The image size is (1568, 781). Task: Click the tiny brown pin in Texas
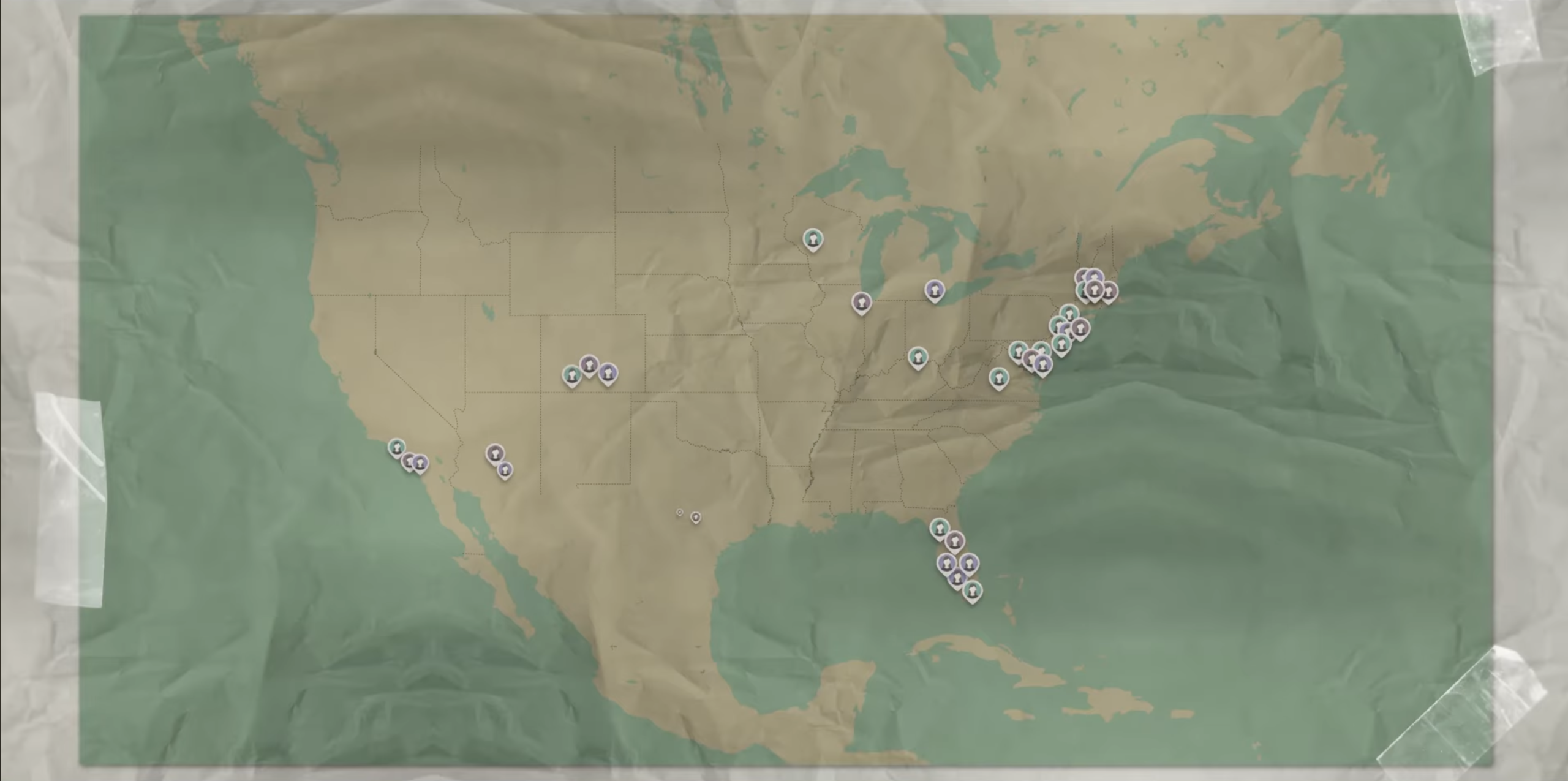click(695, 517)
